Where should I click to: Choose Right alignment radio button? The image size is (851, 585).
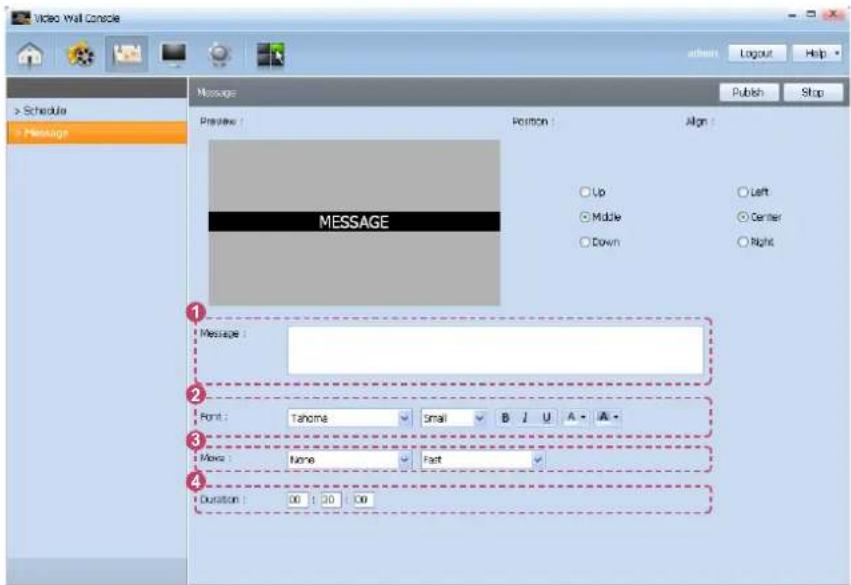coord(742,242)
